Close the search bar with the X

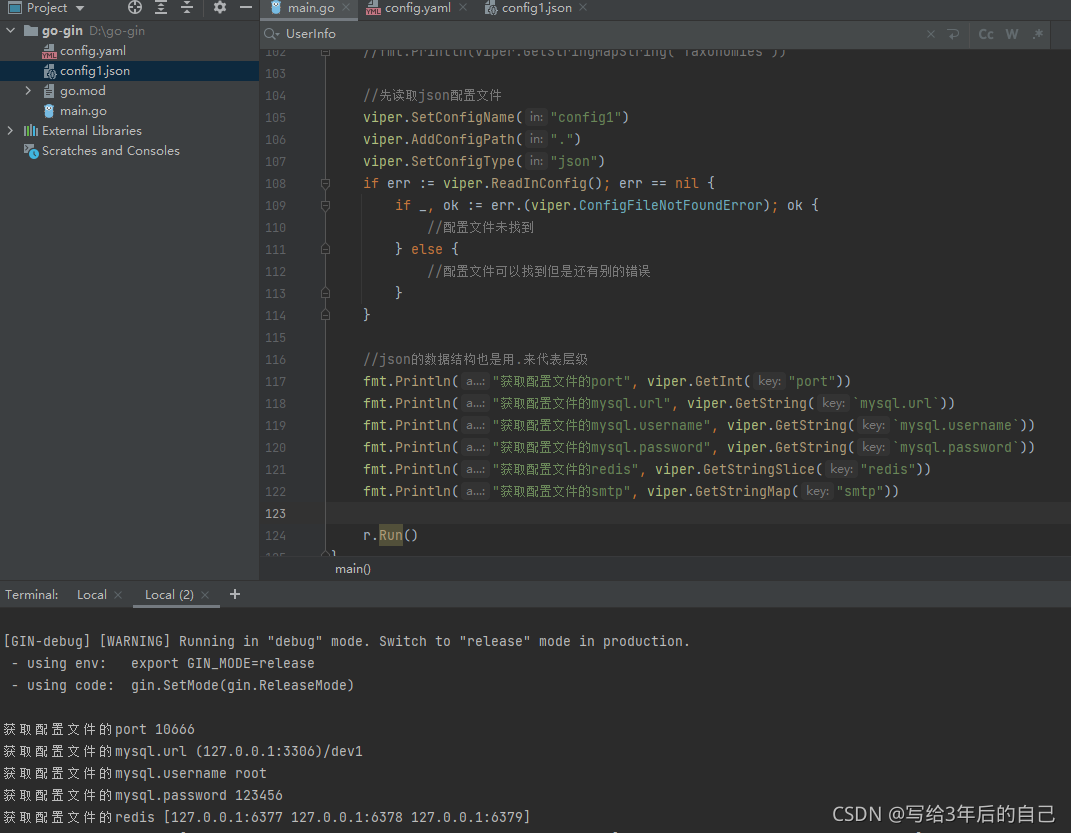pyautogui.click(x=930, y=33)
